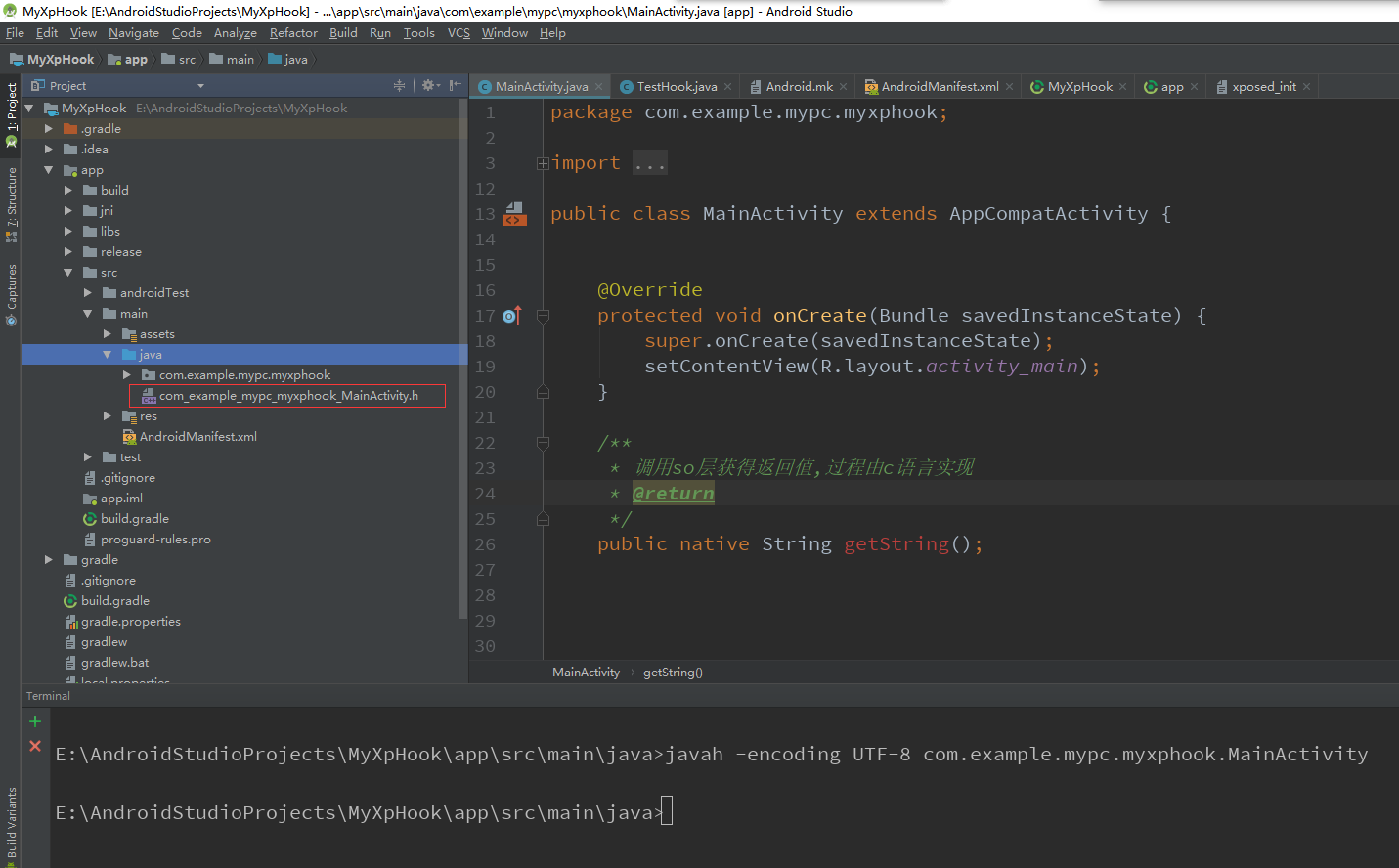
Task: Open the Refactor menu
Action: coord(293,33)
